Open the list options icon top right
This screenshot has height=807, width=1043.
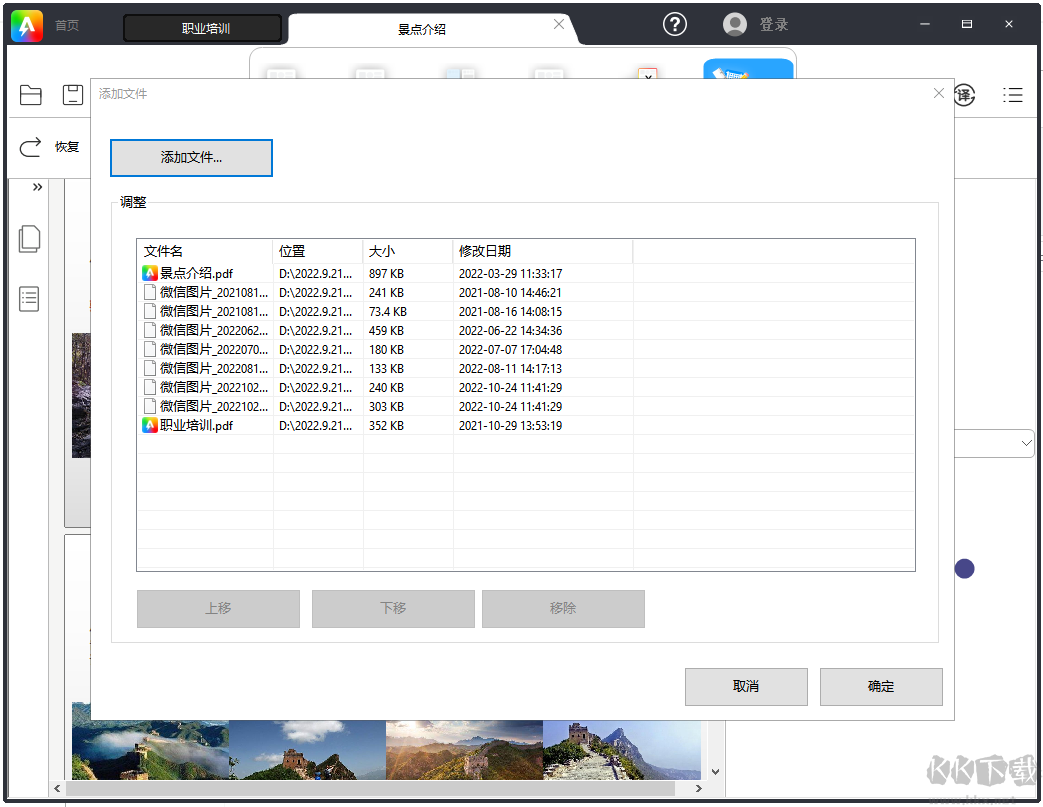(1013, 95)
